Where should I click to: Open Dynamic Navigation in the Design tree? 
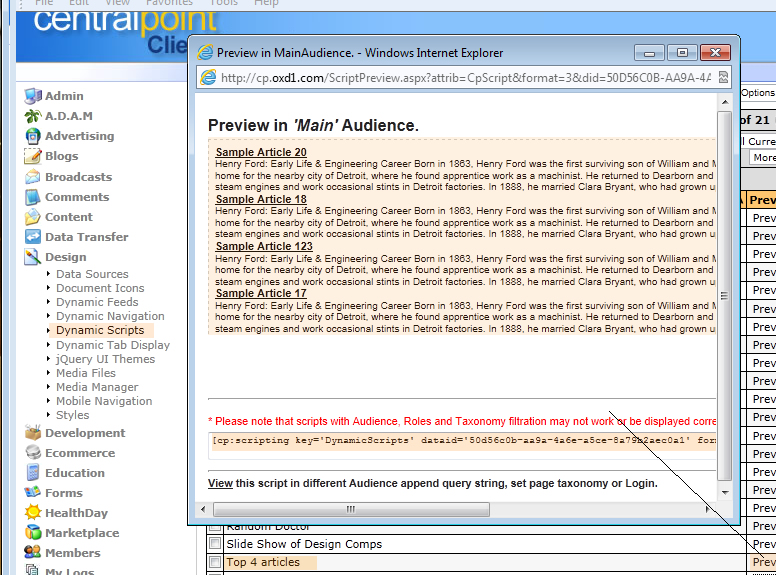[x=110, y=316]
